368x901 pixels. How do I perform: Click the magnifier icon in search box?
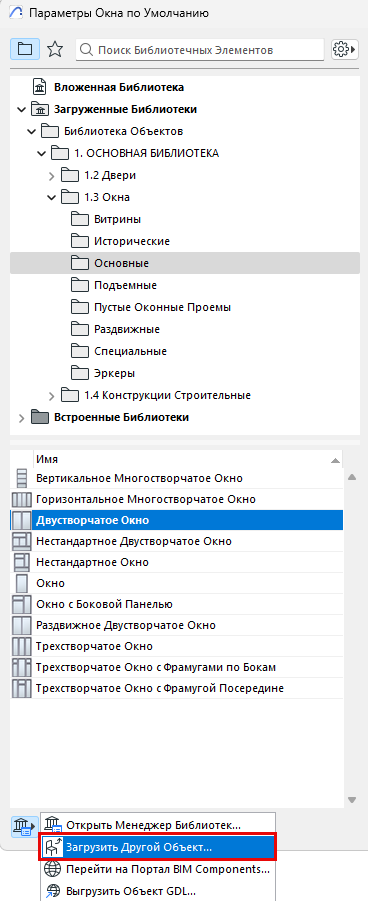tap(87, 50)
